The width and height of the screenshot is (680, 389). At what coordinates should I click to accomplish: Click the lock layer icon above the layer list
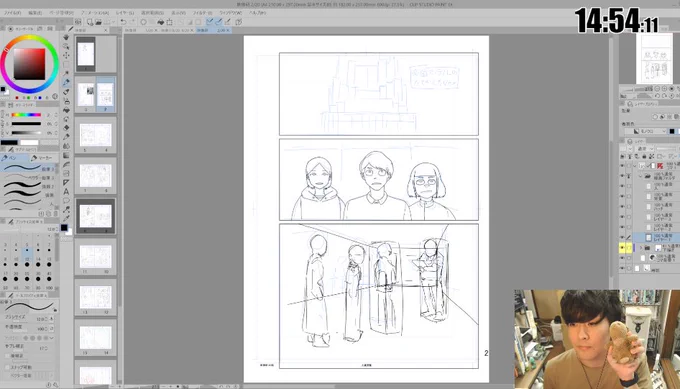645,157
